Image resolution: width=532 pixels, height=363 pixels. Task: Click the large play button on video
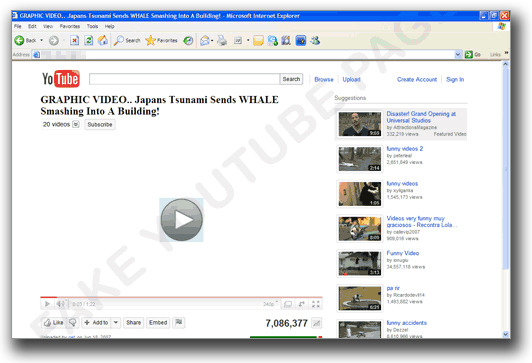[182, 220]
